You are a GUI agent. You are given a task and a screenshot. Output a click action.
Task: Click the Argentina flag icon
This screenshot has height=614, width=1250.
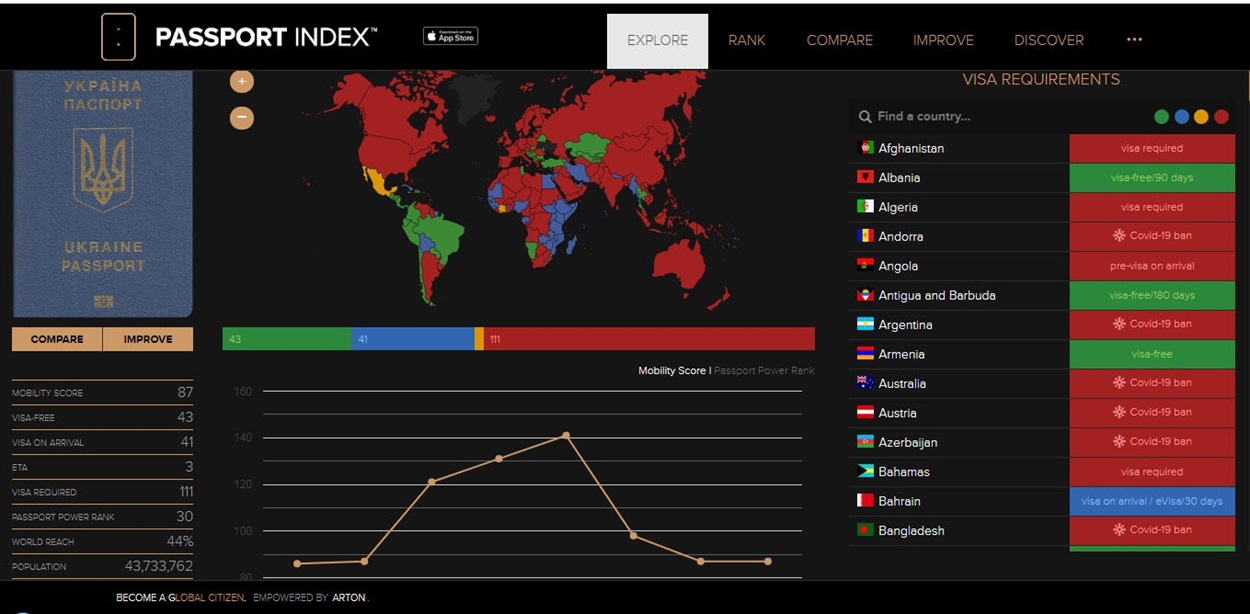[865, 324]
